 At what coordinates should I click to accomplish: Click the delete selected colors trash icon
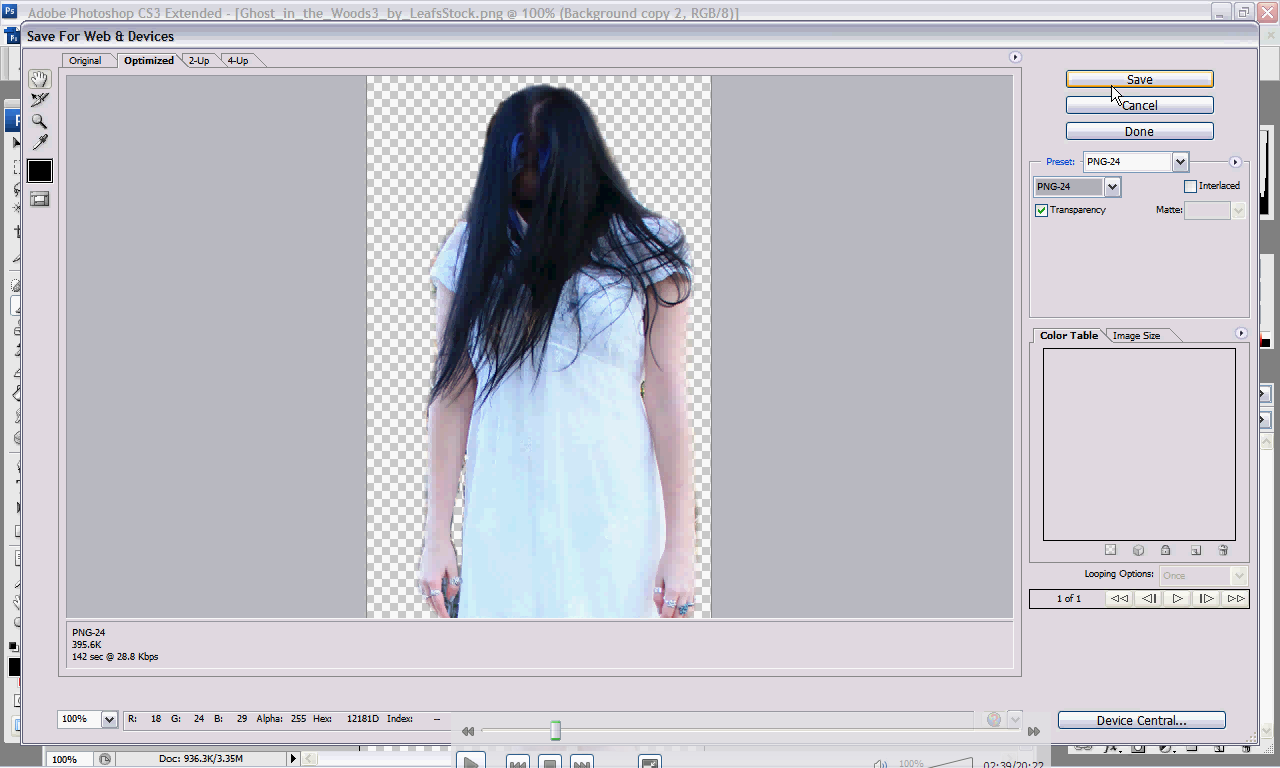(x=1223, y=550)
